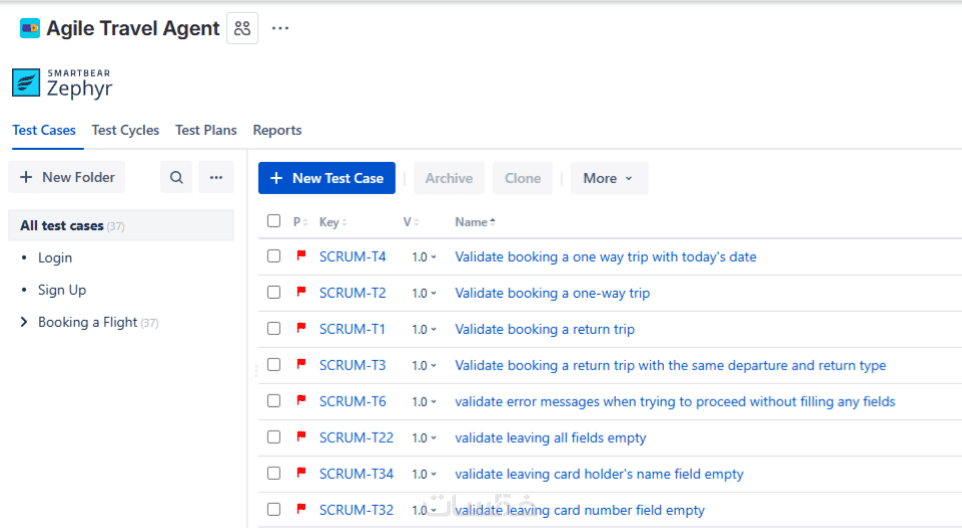962x528 pixels.
Task: Open the folder panel three-dots options
Action: (216, 178)
